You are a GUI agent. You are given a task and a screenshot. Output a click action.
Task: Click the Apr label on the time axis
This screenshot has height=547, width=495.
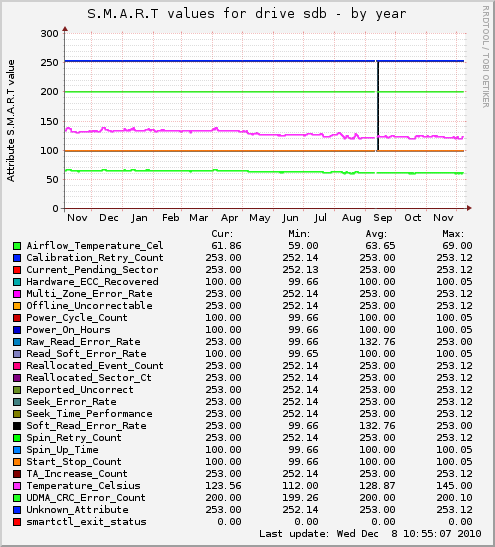click(229, 218)
